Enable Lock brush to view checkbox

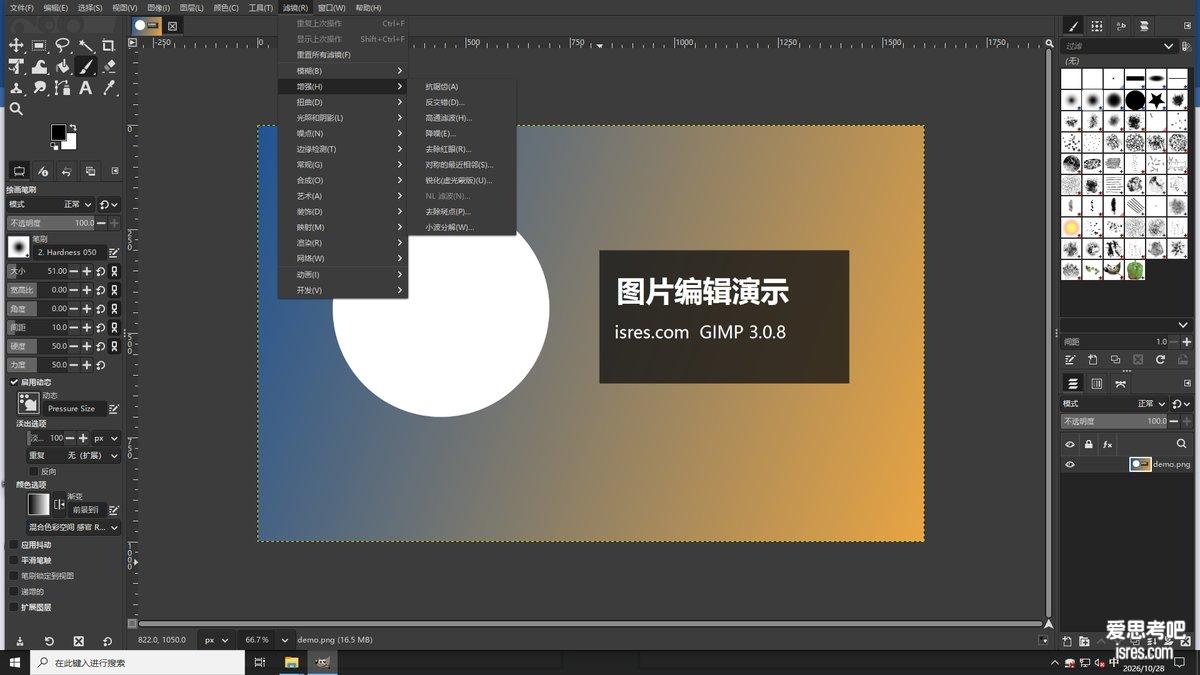pyautogui.click(x=14, y=576)
